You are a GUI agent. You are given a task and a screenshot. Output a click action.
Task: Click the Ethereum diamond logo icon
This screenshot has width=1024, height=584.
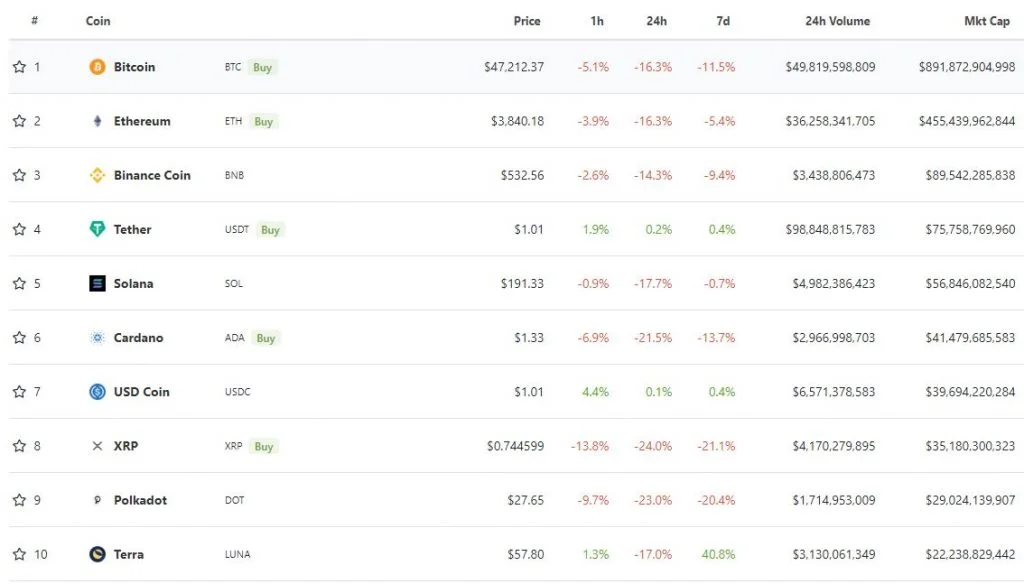97,121
